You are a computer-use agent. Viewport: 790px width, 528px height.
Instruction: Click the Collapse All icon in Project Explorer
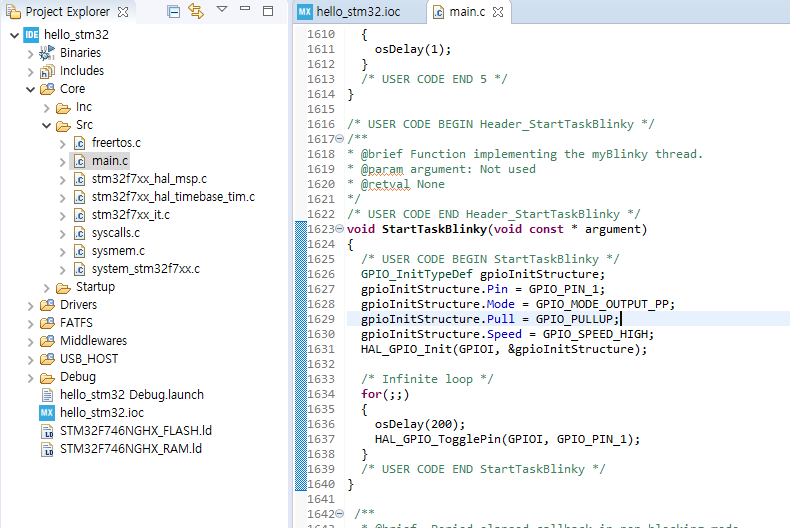point(174,12)
